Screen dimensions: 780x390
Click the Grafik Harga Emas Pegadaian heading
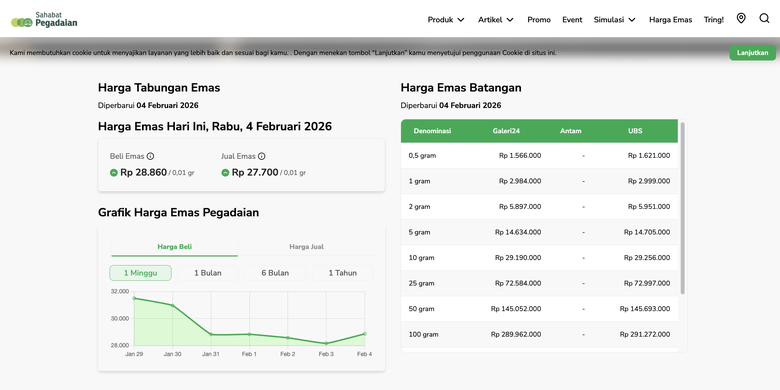point(179,212)
